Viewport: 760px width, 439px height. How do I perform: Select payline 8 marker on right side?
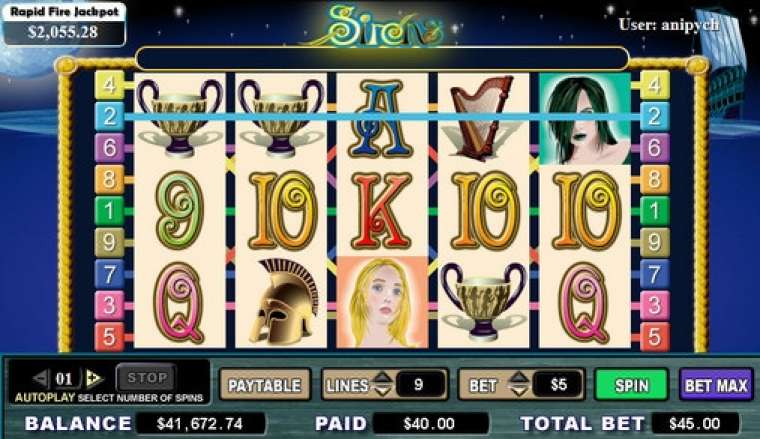[654, 179]
